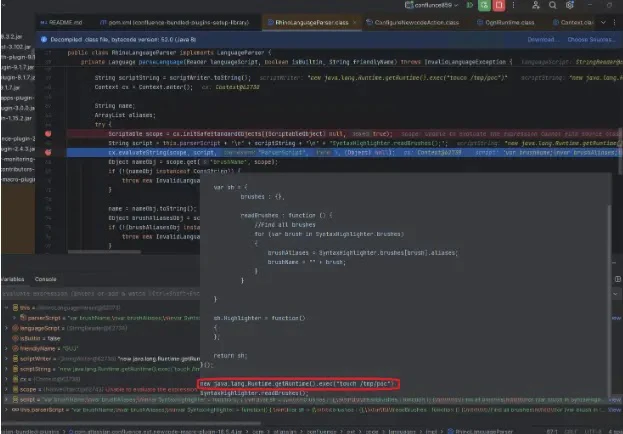Click the watch icon for this.parserScript
623x434 pixels.
(x=14, y=410)
